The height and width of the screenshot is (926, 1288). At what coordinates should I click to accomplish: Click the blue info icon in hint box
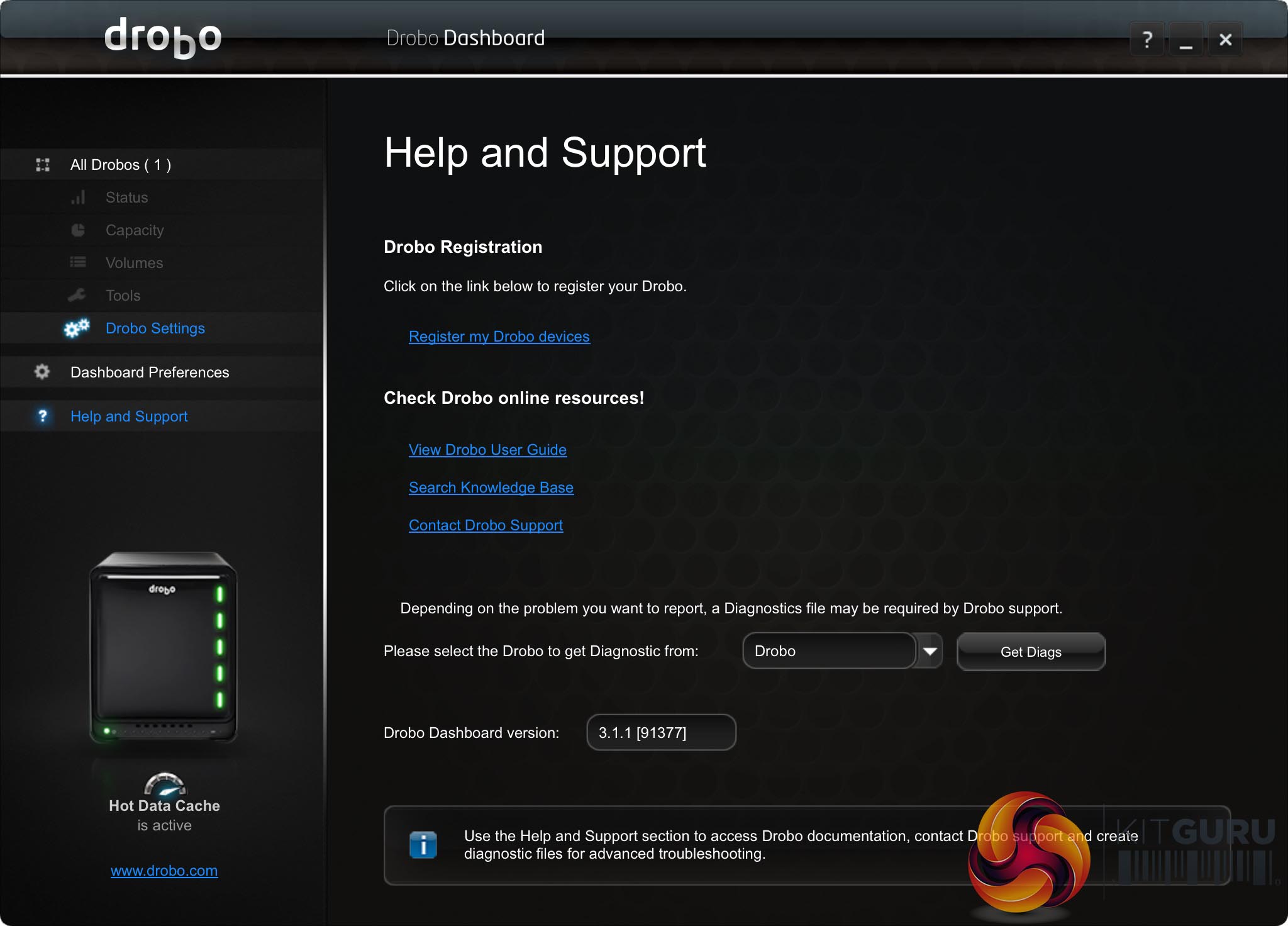(x=423, y=844)
